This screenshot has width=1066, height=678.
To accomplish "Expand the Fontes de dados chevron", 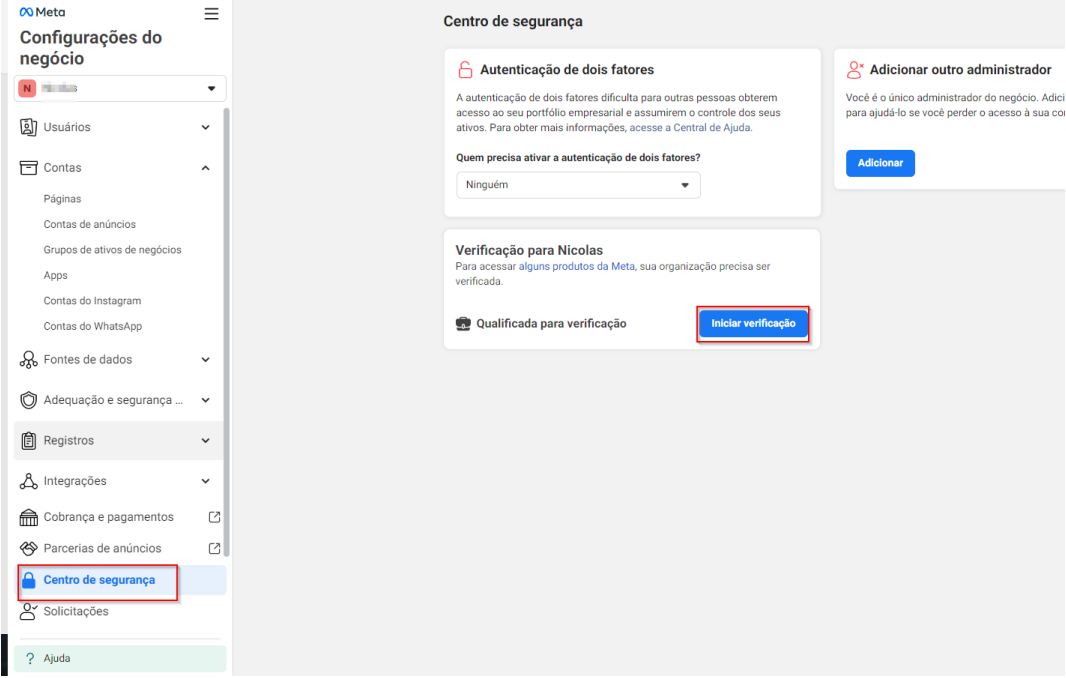I will pyautogui.click(x=205, y=360).
